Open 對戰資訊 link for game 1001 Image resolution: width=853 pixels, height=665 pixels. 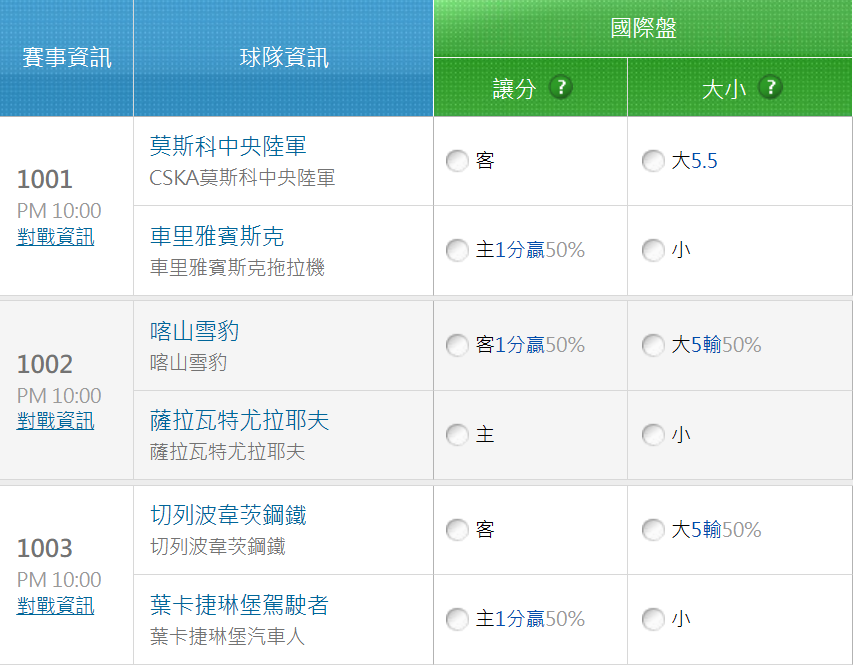56,237
